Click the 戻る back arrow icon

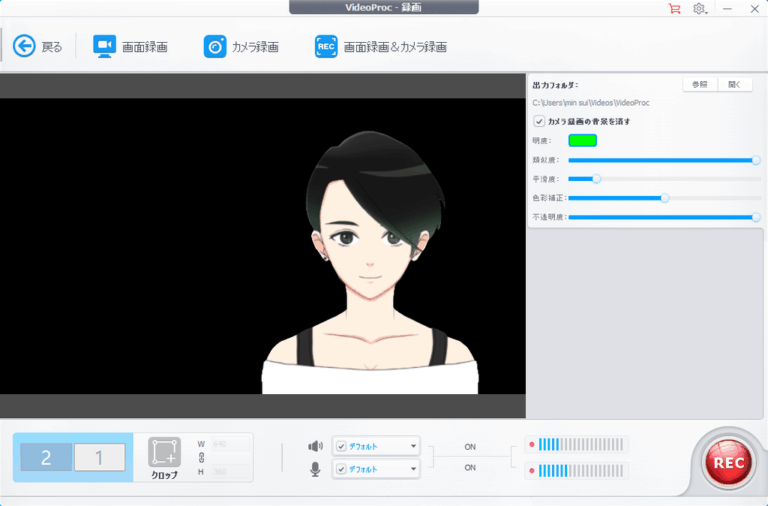24,46
